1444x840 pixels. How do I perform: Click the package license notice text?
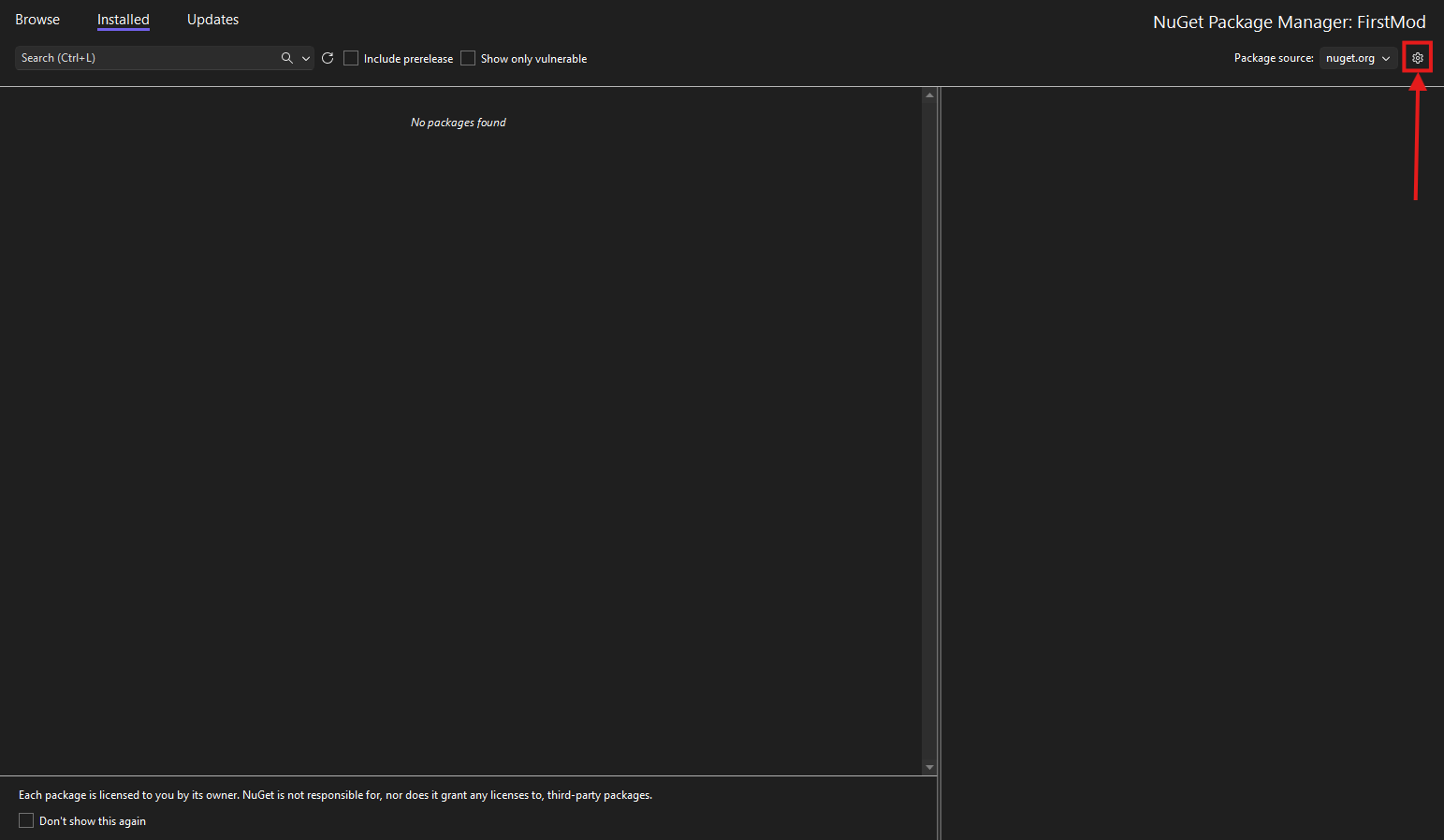coord(335,795)
